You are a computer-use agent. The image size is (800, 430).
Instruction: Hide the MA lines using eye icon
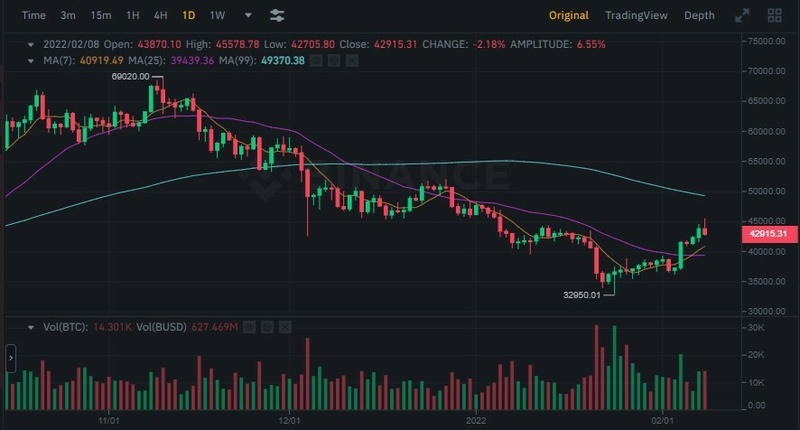[314, 61]
